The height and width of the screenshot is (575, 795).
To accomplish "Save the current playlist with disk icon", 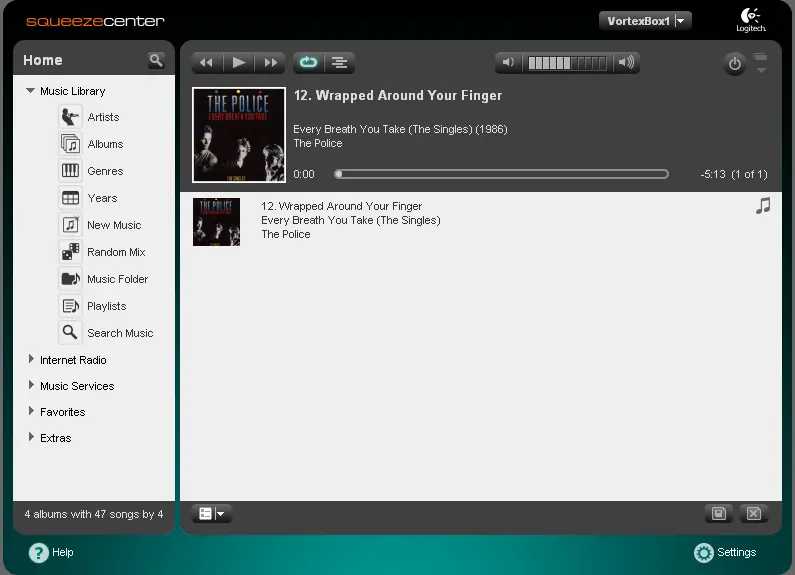I will pos(719,514).
